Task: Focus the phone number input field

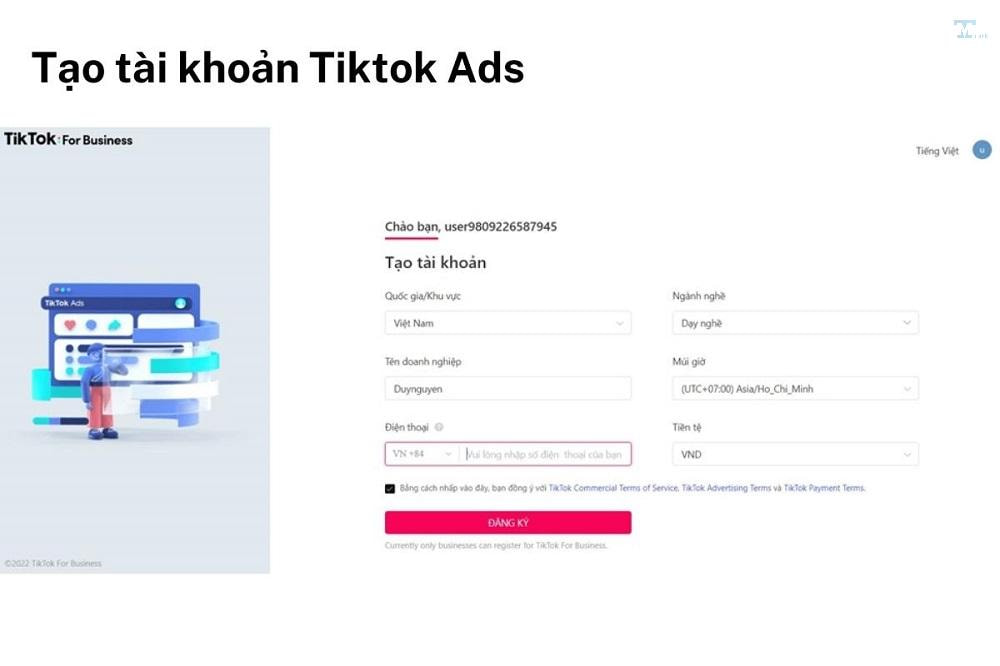Action: tap(546, 454)
